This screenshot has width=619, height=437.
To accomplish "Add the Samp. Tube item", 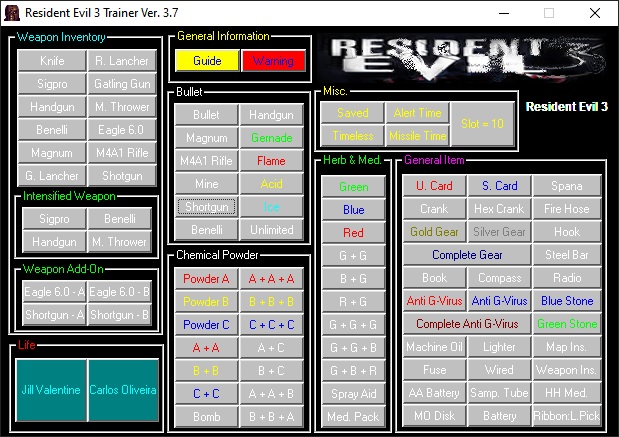I will 499,393.
